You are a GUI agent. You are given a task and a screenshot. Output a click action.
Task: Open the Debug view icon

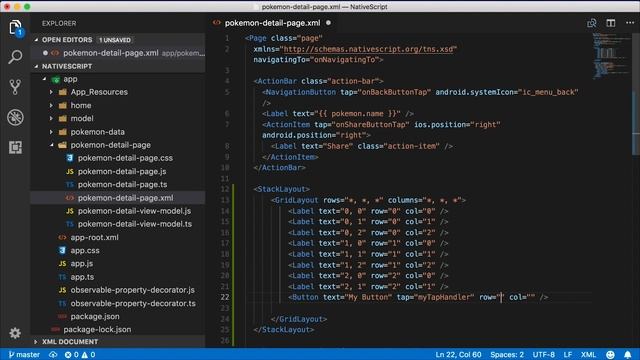coord(15,117)
